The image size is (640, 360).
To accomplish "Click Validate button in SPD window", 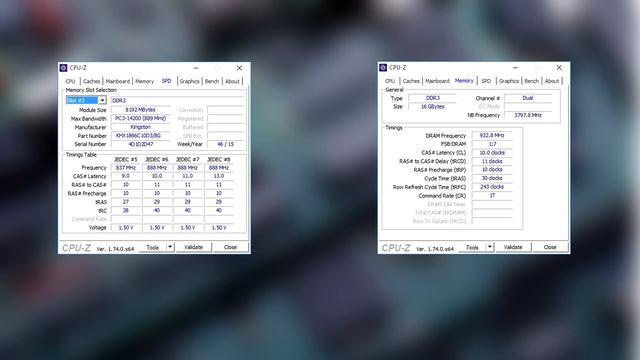I will point(193,247).
